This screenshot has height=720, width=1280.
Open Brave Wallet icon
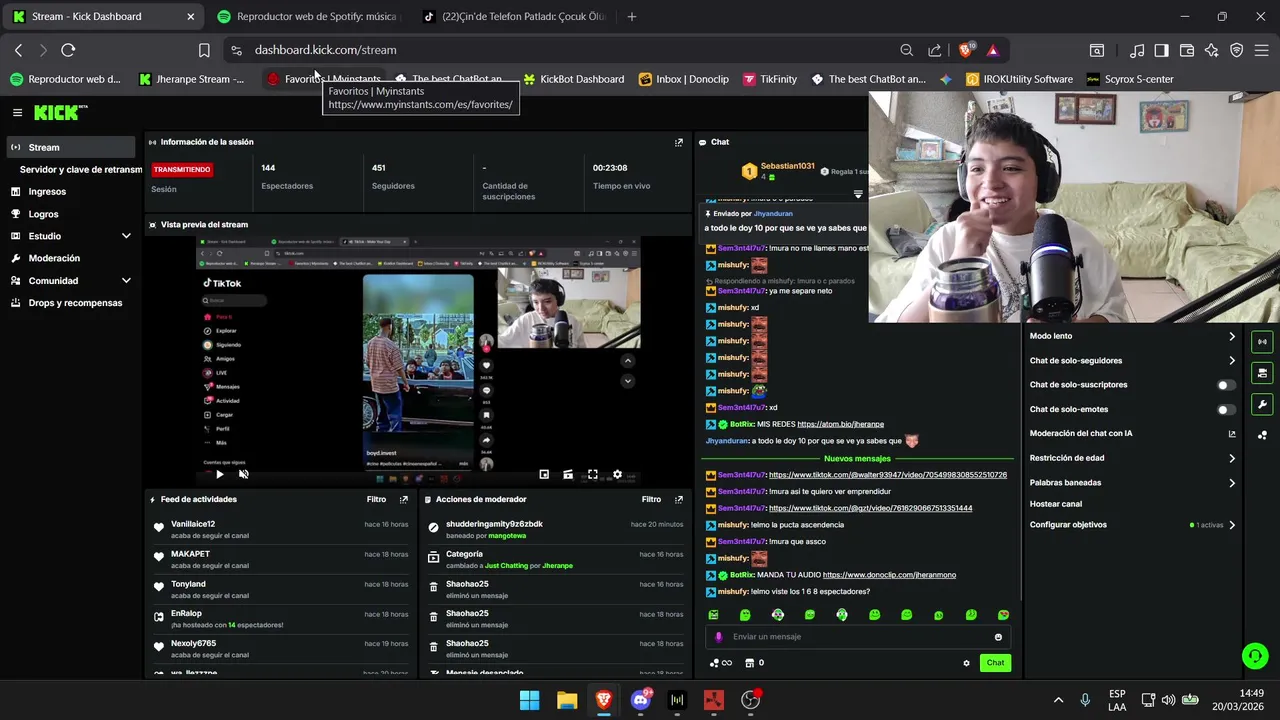click(1187, 50)
